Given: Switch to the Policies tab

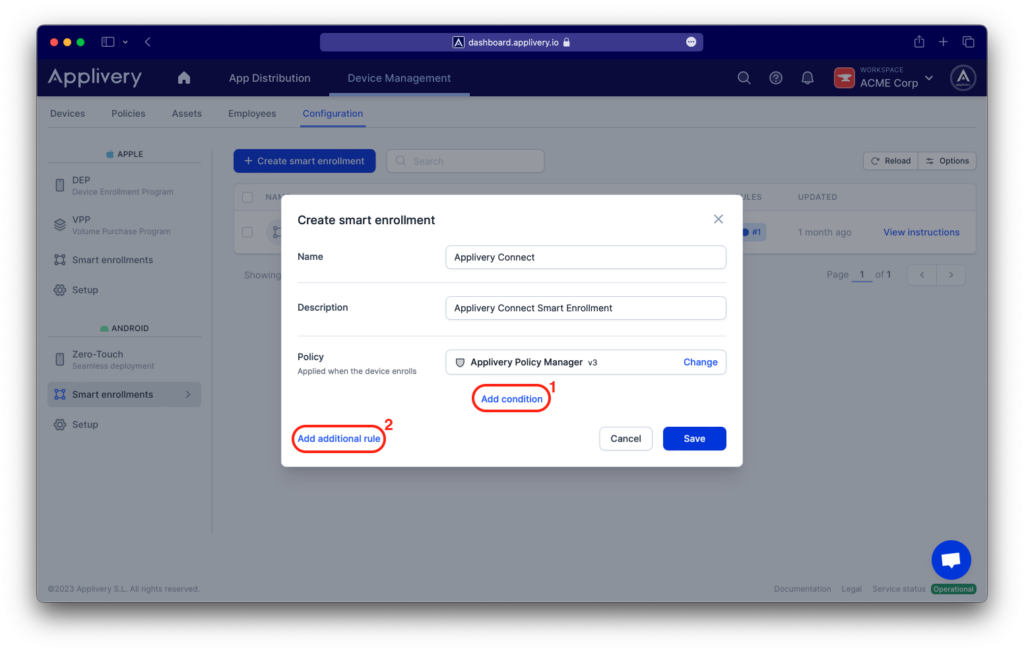Looking at the screenshot, I should [128, 114].
